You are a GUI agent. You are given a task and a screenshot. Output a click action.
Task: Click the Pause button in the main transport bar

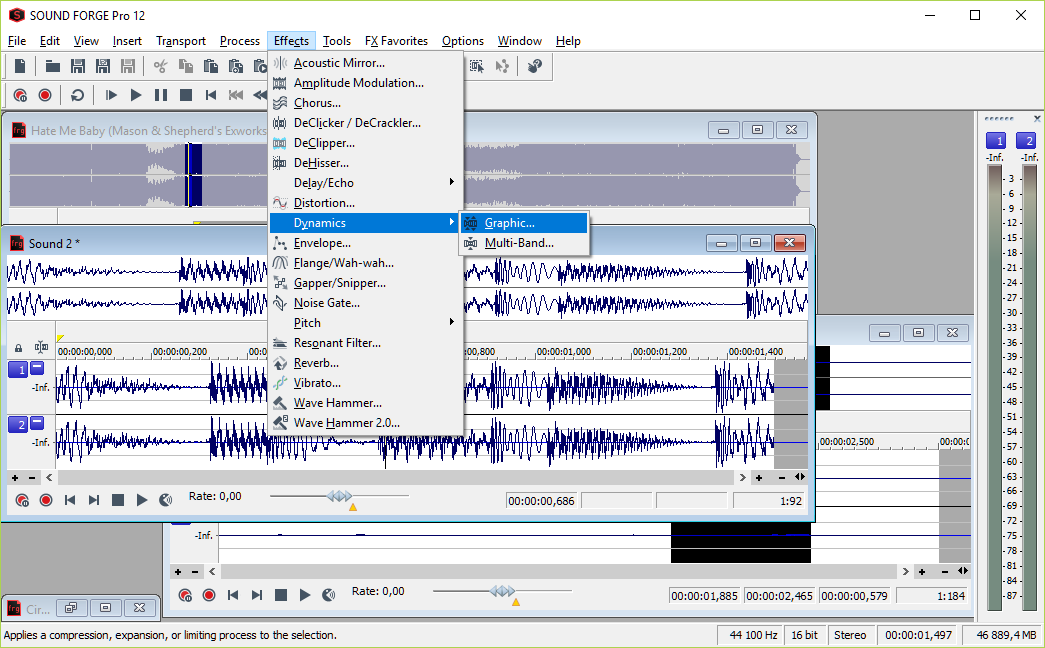[x=161, y=95]
